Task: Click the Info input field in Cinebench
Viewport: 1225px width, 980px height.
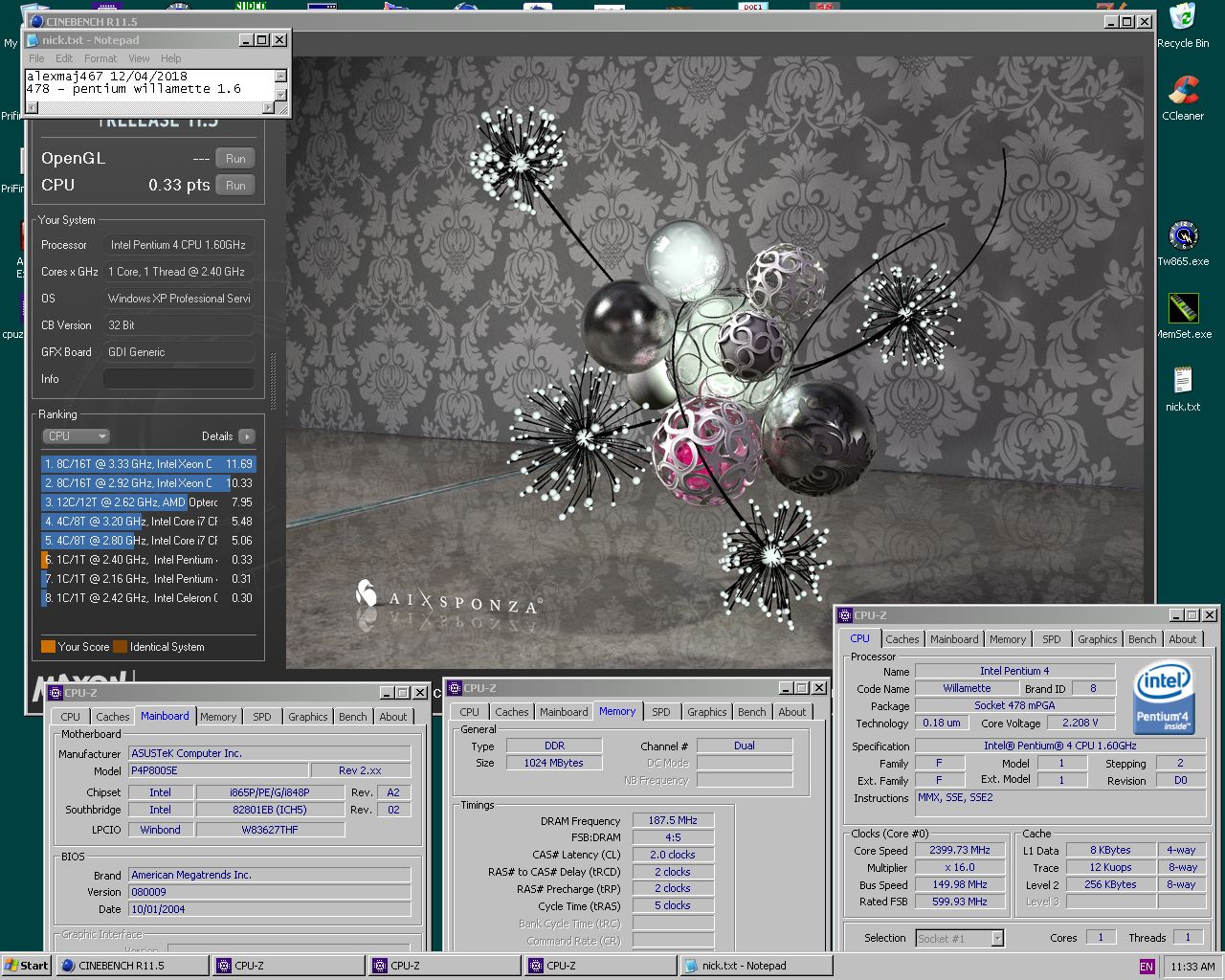Action: [179, 379]
